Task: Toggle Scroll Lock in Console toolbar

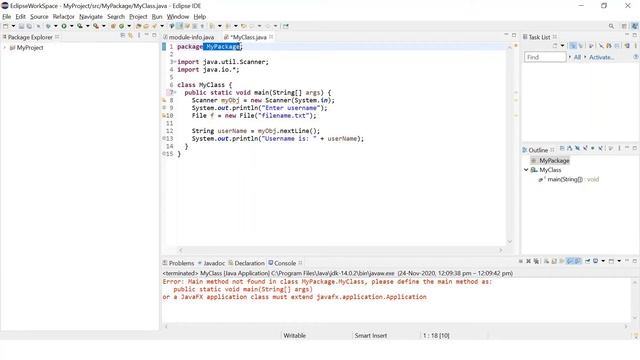Action: tap(554, 261)
